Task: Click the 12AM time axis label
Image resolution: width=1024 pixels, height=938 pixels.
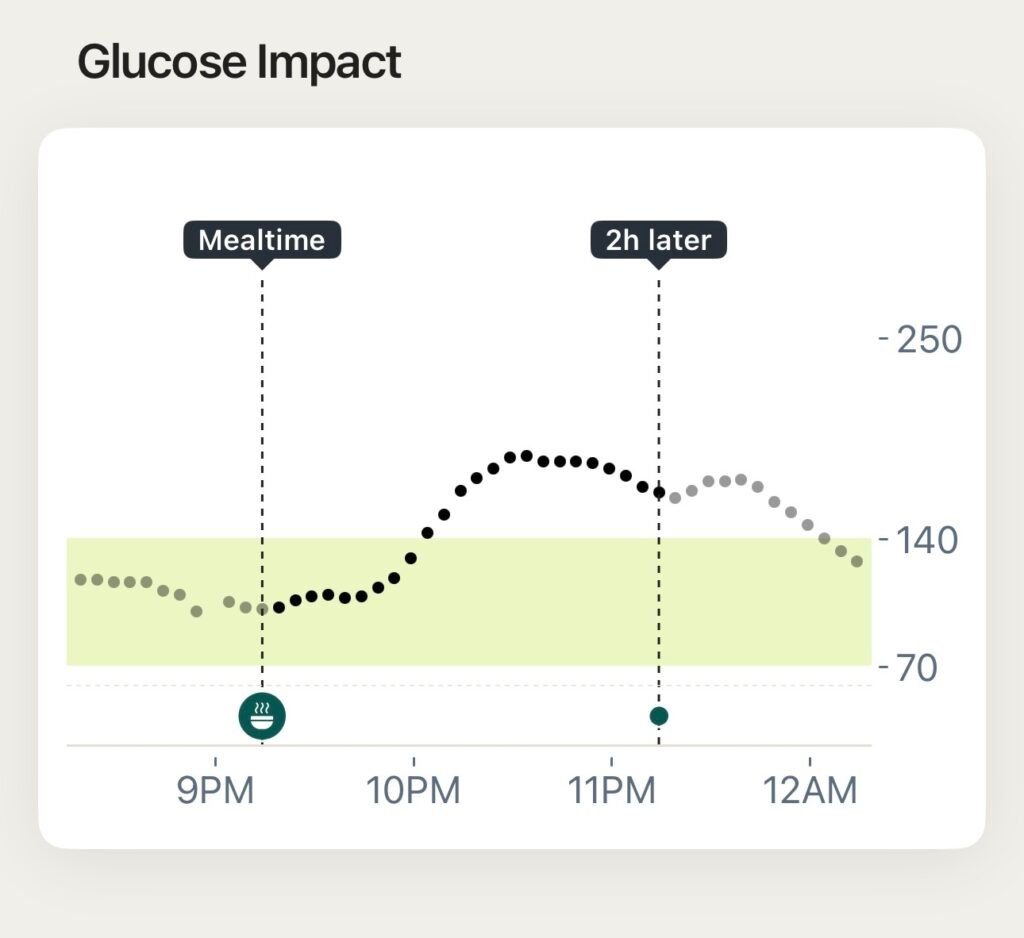Action: pyautogui.click(x=810, y=791)
